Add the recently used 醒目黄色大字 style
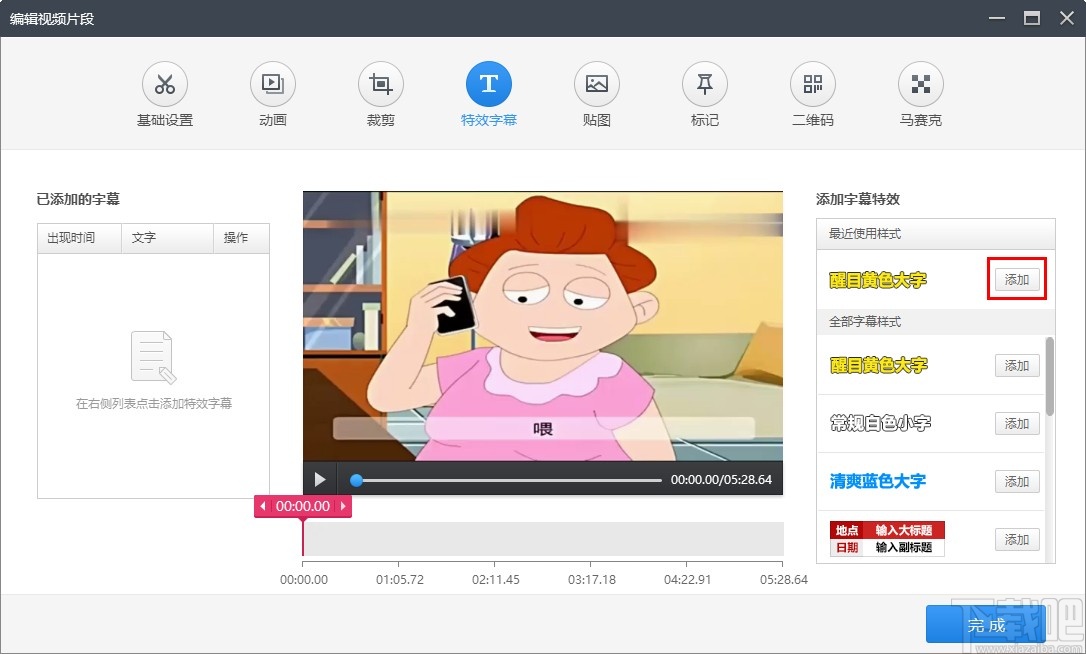This screenshot has width=1086, height=654. 1017,279
